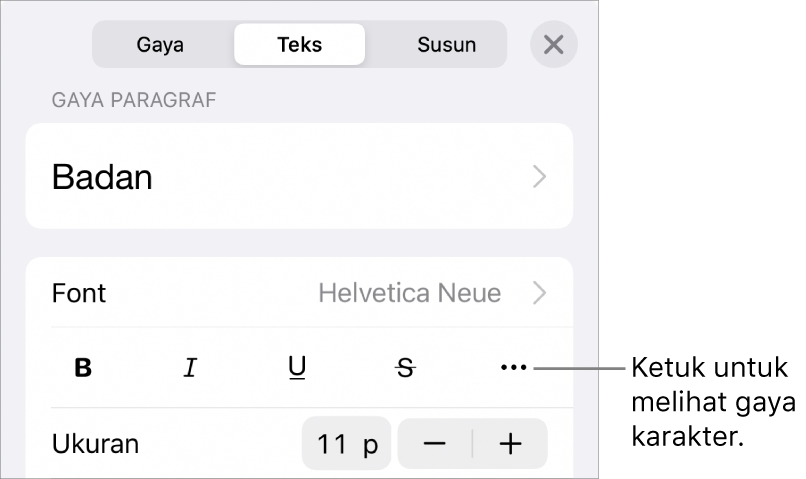Close the format panel with X
This screenshot has height=479, width=806.
[x=554, y=45]
